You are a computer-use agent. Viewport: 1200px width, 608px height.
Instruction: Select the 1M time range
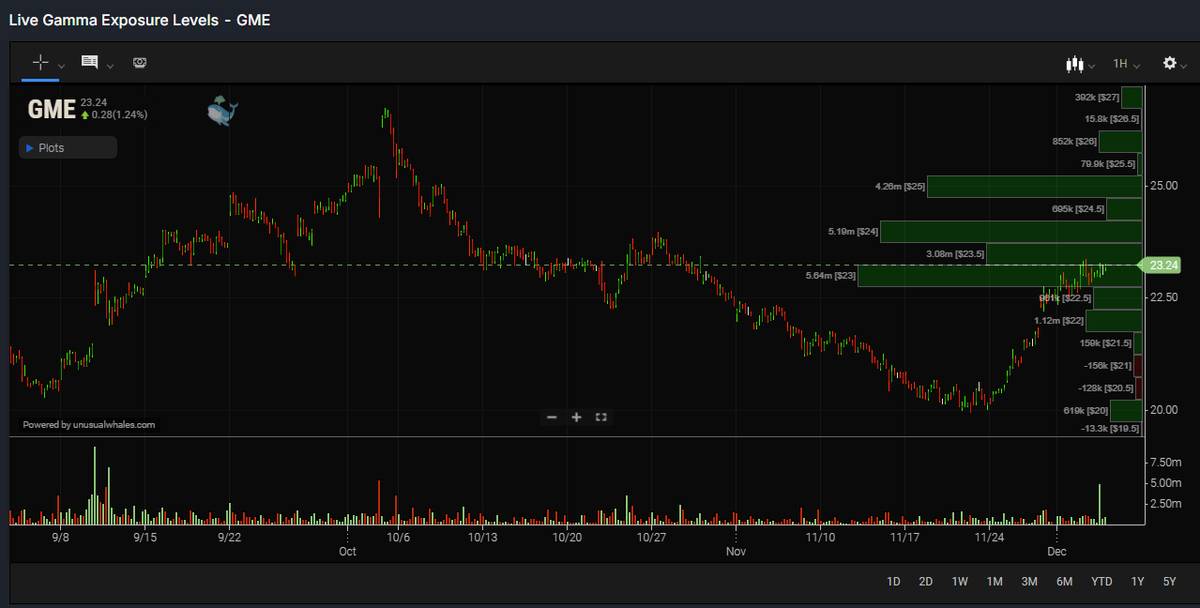click(994, 581)
